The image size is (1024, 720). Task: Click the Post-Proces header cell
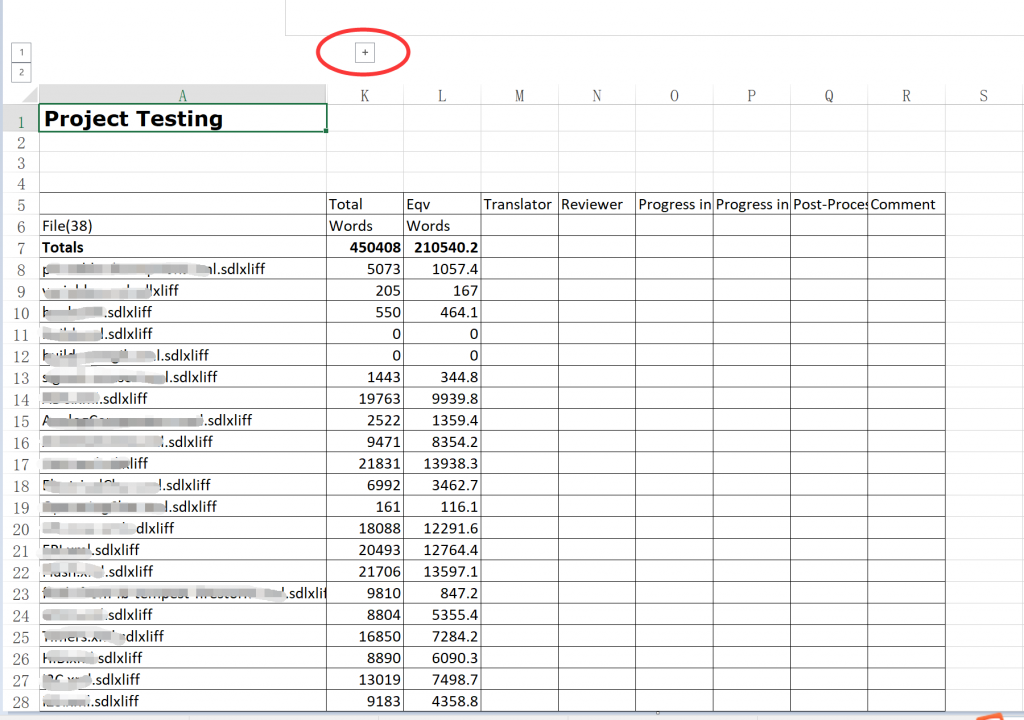pos(829,204)
